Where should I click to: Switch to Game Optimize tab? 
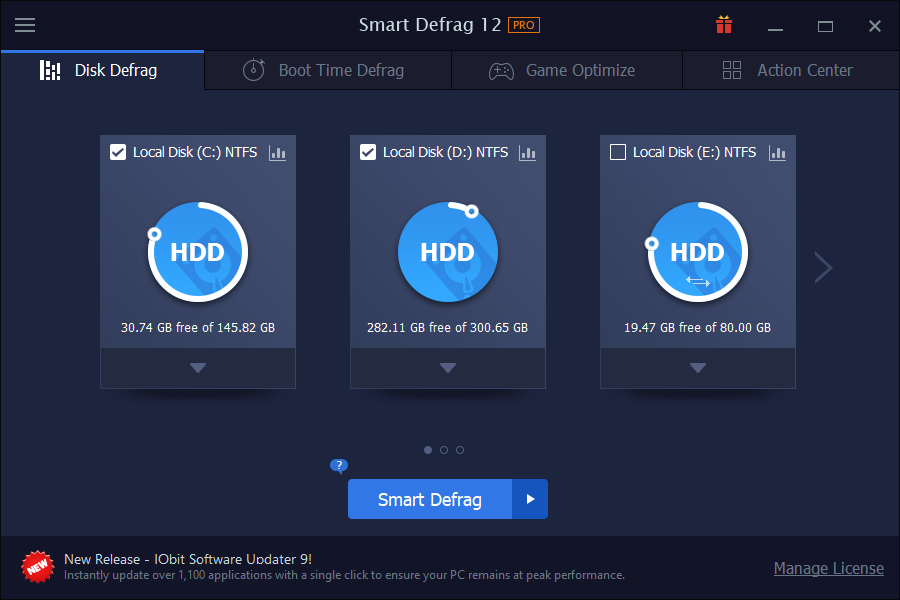pos(567,71)
